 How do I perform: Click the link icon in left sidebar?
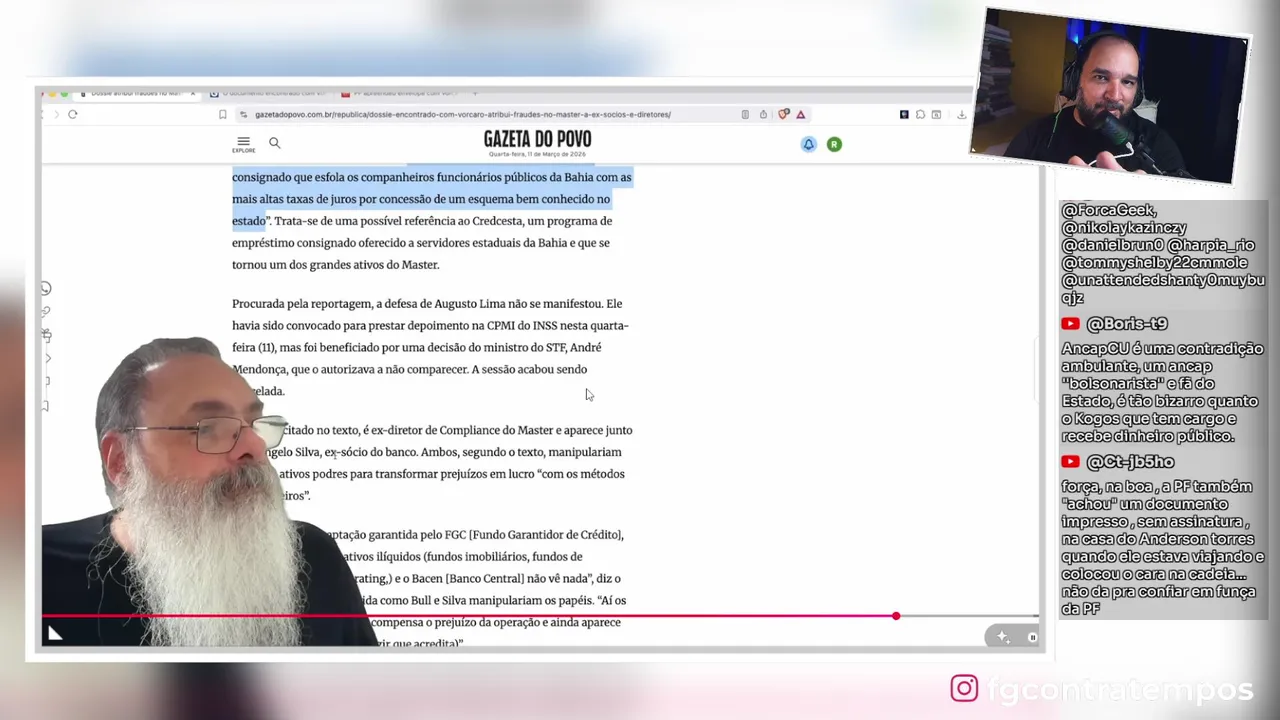[x=46, y=311]
